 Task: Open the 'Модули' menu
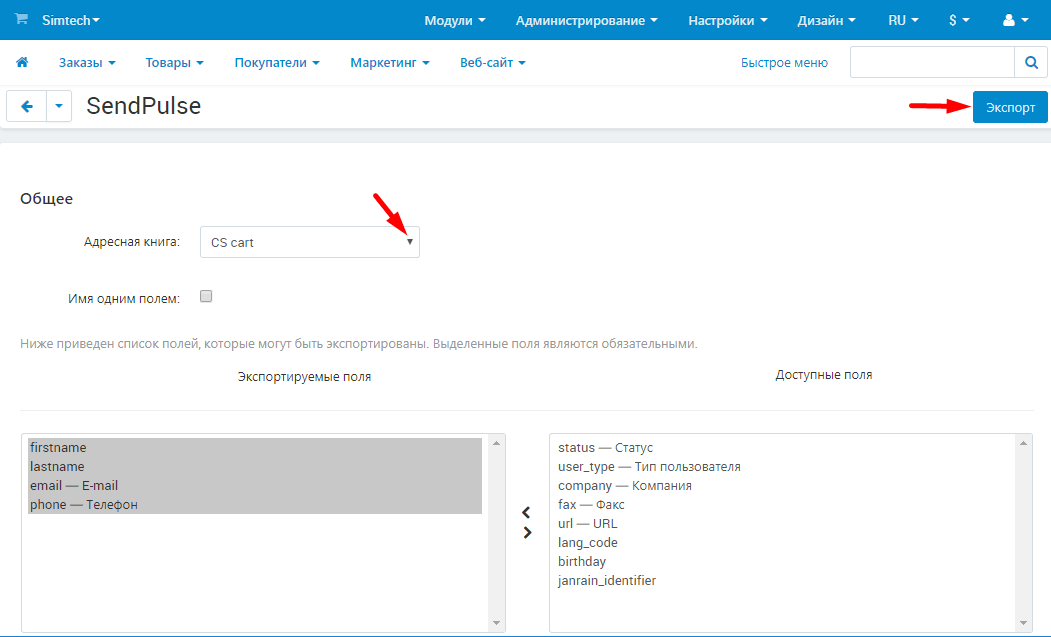tap(454, 20)
